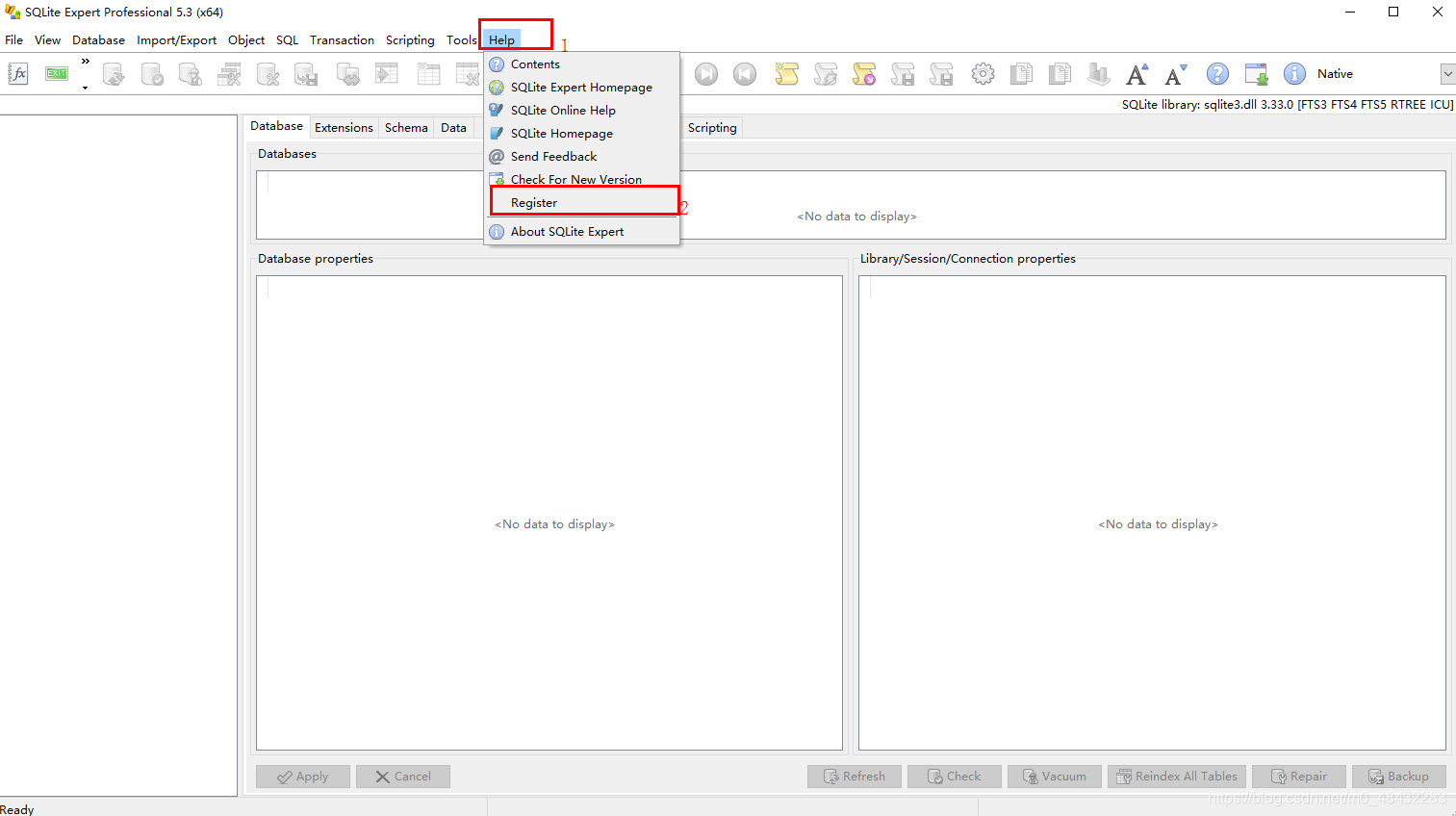Click the Repair button
1456x816 pixels.
point(1299,777)
